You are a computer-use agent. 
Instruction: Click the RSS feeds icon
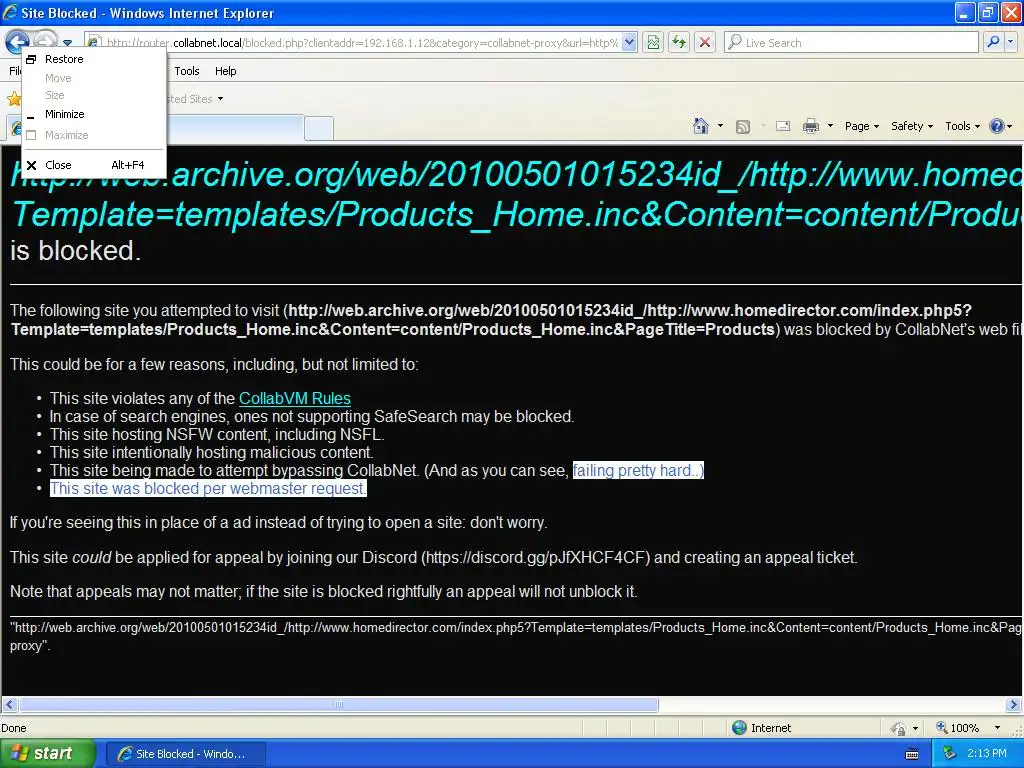(x=743, y=126)
